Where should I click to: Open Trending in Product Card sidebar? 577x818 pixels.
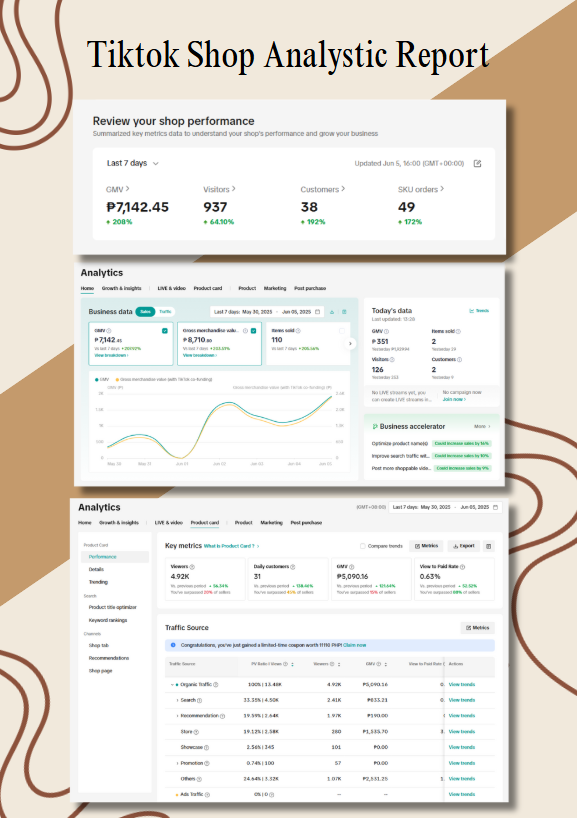(x=98, y=582)
